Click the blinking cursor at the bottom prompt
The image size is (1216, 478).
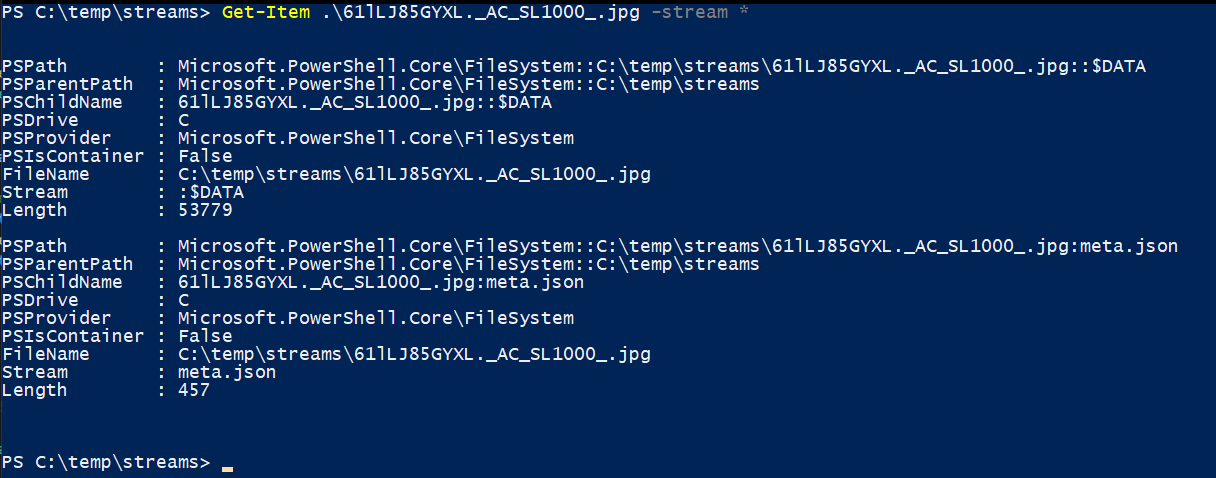point(227,466)
